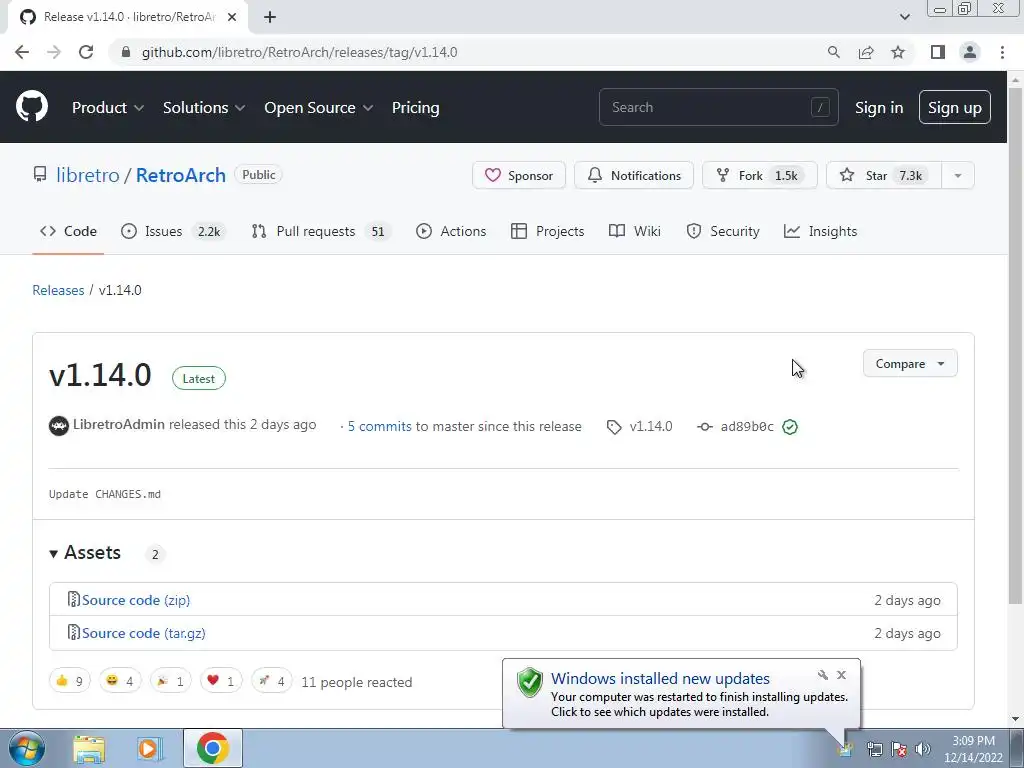Open Windows Explorer from the taskbar
Image resolution: width=1024 pixels, height=768 pixels.
point(89,748)
